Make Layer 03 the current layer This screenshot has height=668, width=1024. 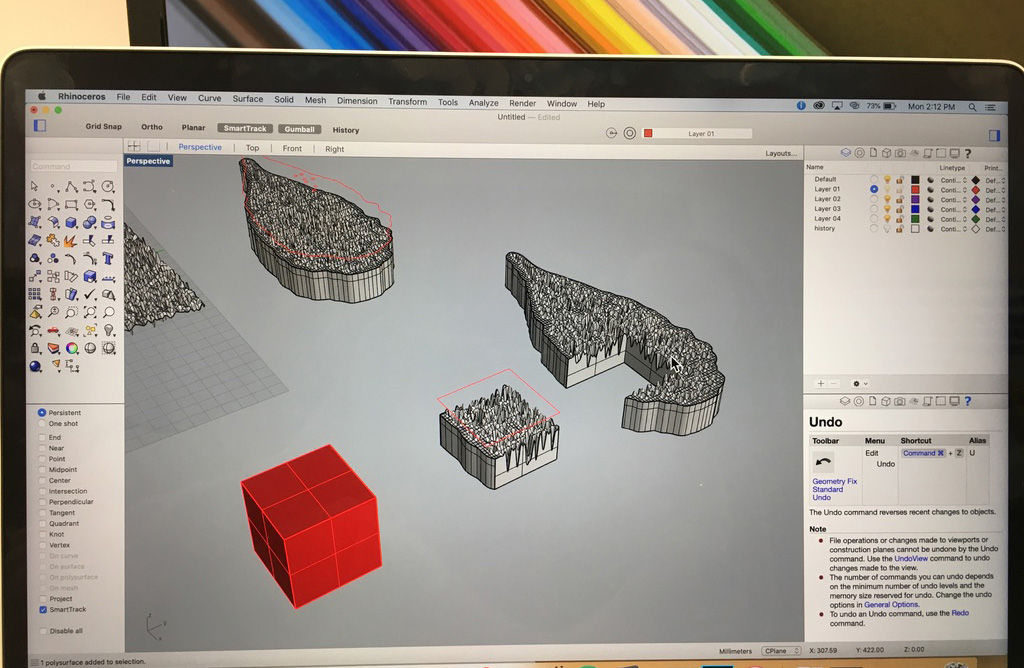(874, 209)
